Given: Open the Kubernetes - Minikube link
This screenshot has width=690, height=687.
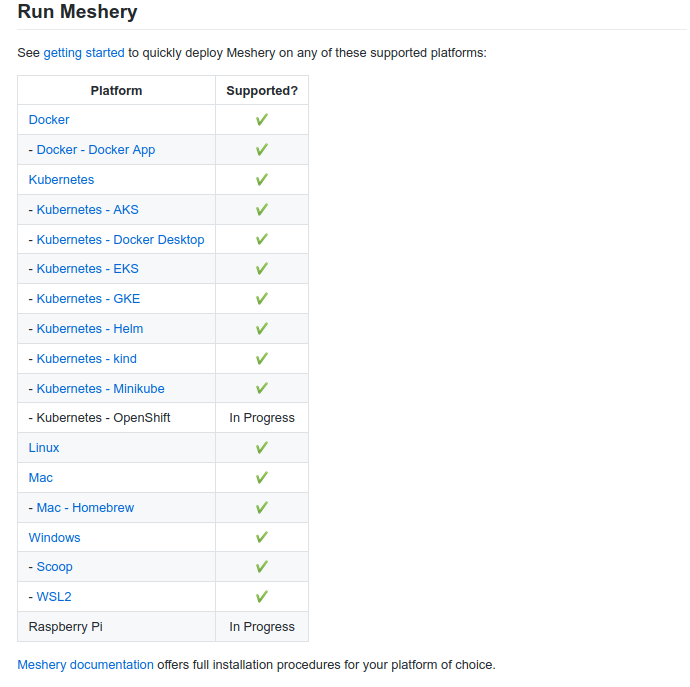Looking at the screenshot, I should tap(100, 389).
